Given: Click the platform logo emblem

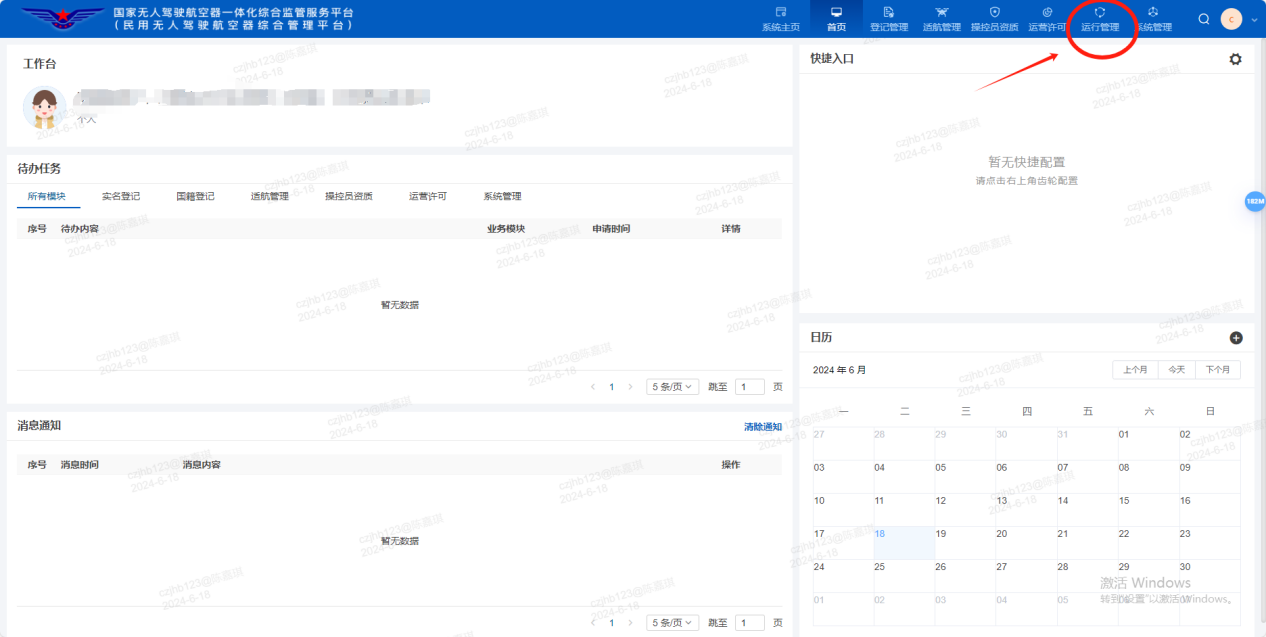Looking at the screenshot, I should click(x=63, y=18).
